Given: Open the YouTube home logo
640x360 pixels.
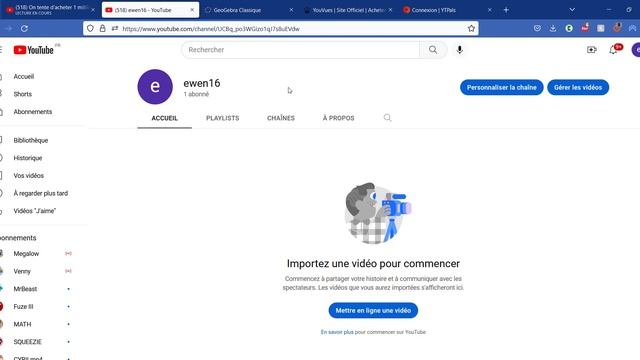Looking at the screenshot, I should (33, 50).
